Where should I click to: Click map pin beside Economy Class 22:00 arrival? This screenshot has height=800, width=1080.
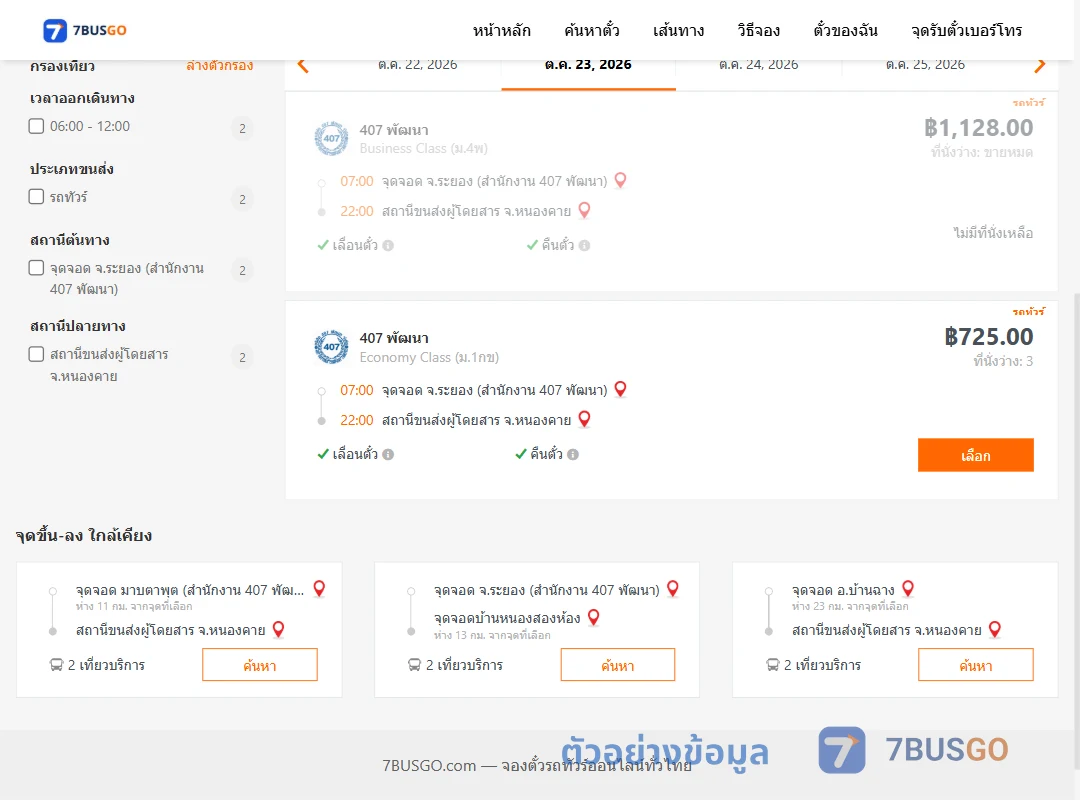584,419
